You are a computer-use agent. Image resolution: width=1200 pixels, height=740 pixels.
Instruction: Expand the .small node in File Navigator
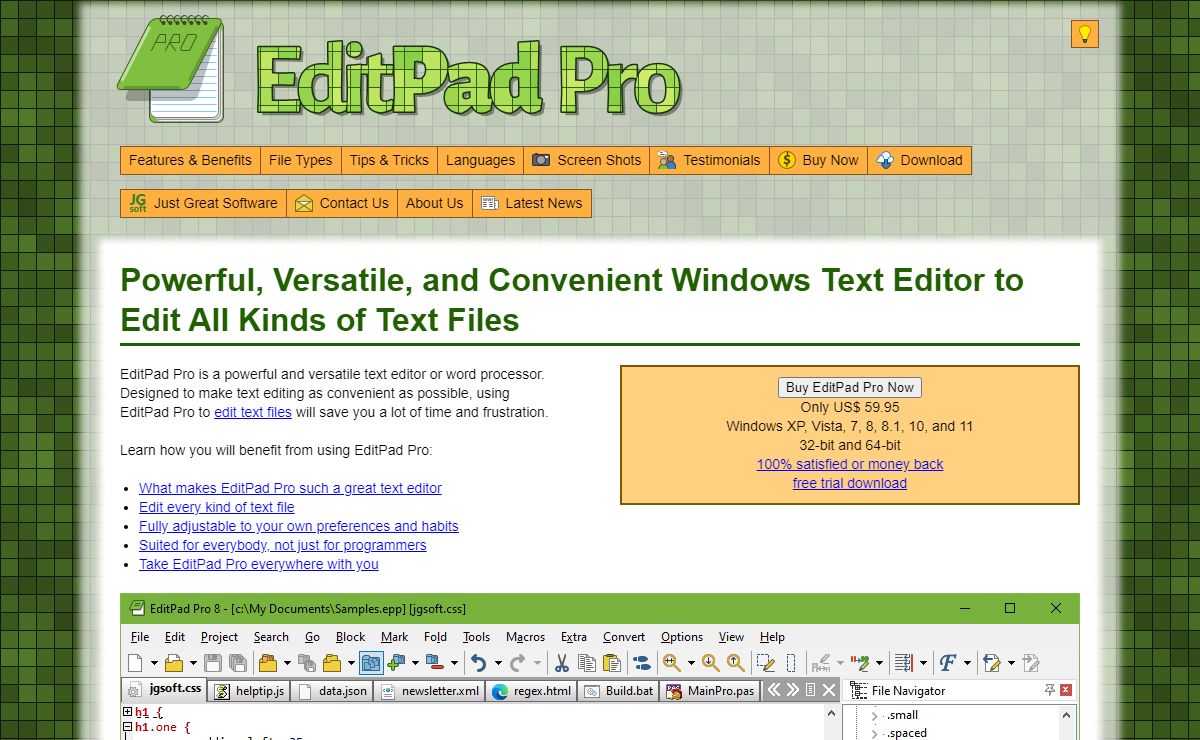pos(874,716)
